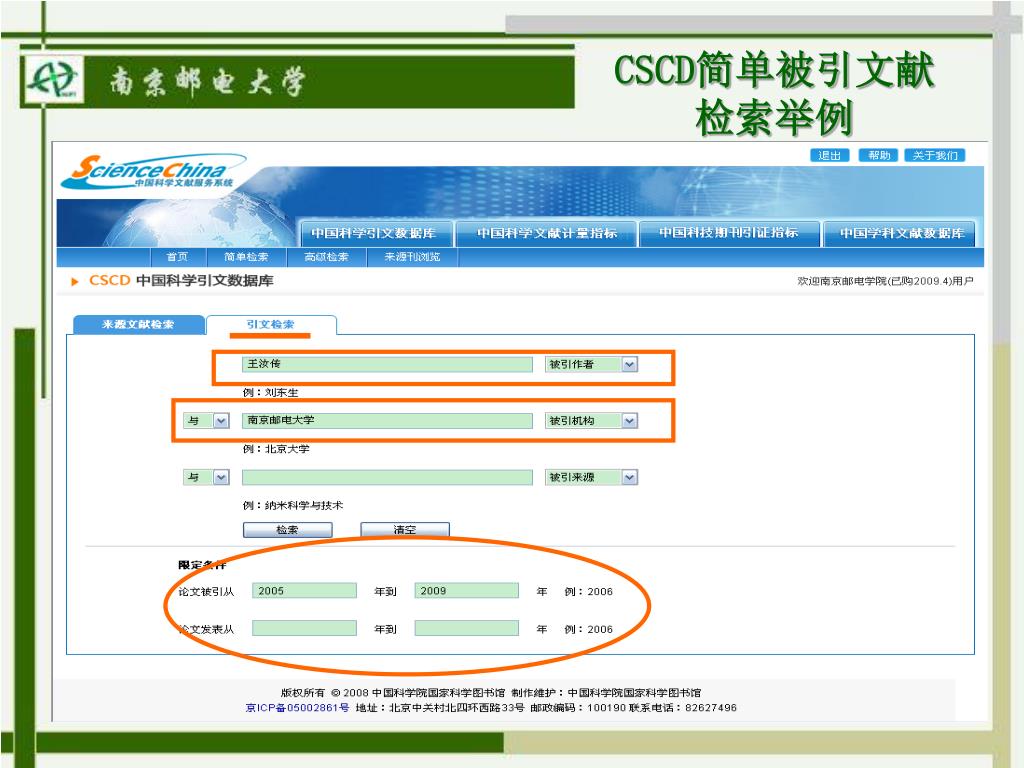This screenshot has width=1024, height=768.
Task: Switch to 中国科技期刊引证指标 tab
Action: click(x=728, y=233)
